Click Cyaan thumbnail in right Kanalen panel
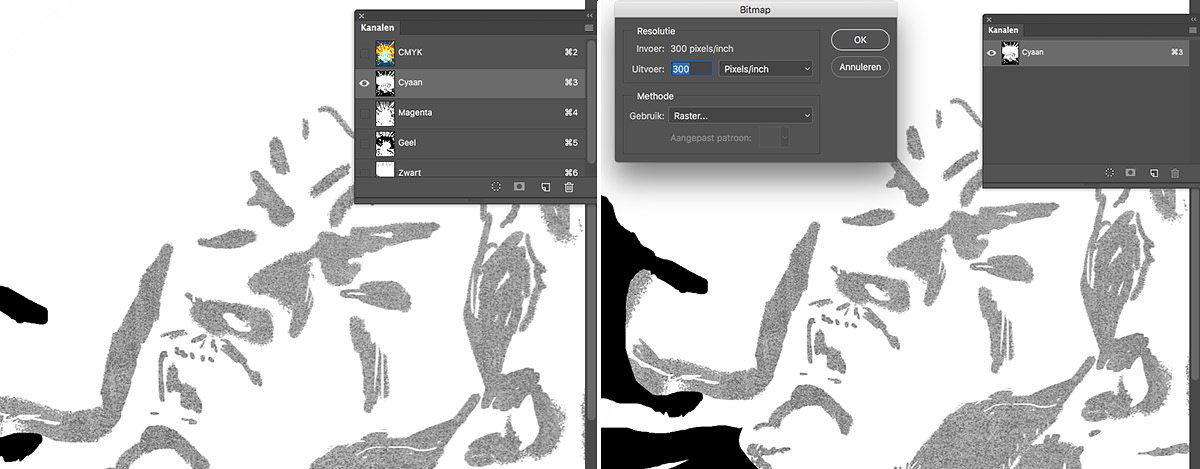 [1011, 52]
